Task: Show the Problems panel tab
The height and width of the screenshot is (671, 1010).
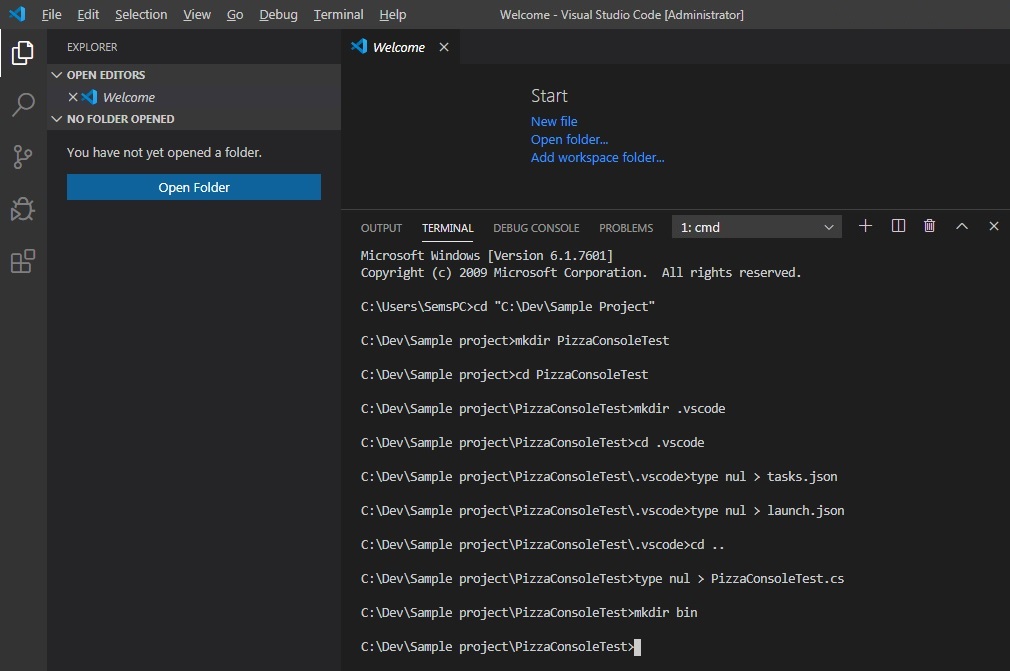Action: tap(626, 228)
